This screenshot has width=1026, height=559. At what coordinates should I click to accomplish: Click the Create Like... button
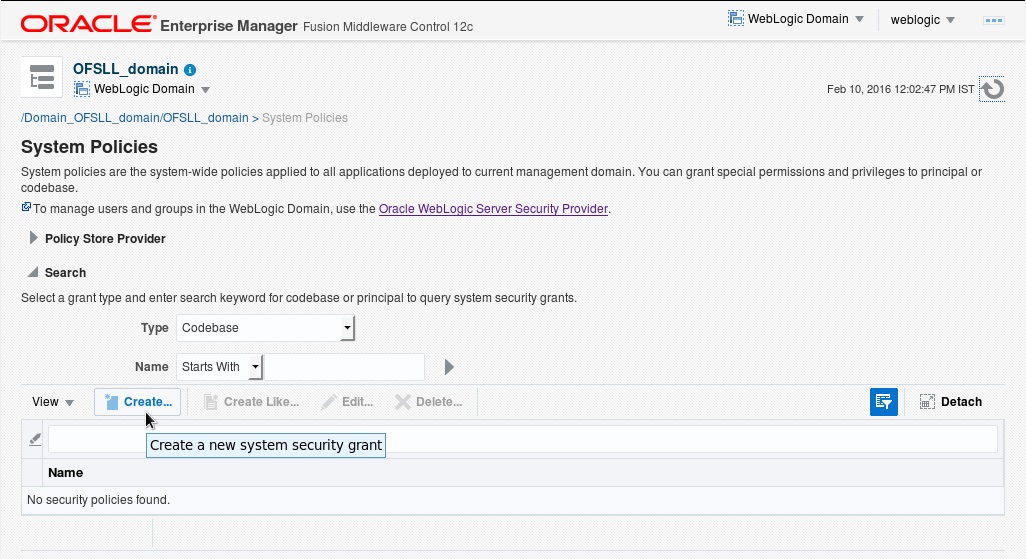coord(251,402)
